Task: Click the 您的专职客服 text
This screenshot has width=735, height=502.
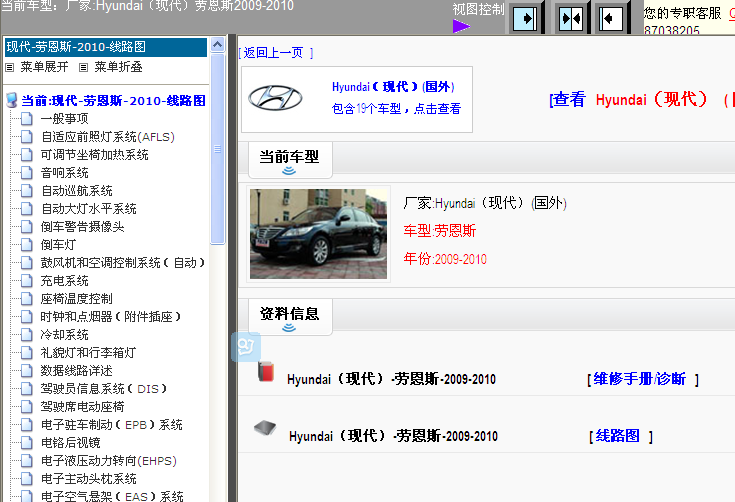Action: click(x=682, y=13)
